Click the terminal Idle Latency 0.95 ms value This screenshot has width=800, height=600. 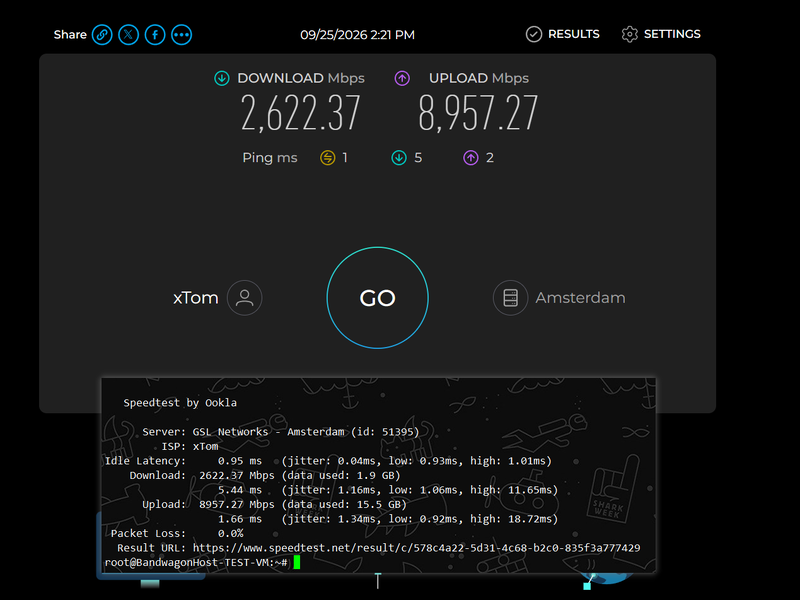pyautogui.click(x=240, y=461)
